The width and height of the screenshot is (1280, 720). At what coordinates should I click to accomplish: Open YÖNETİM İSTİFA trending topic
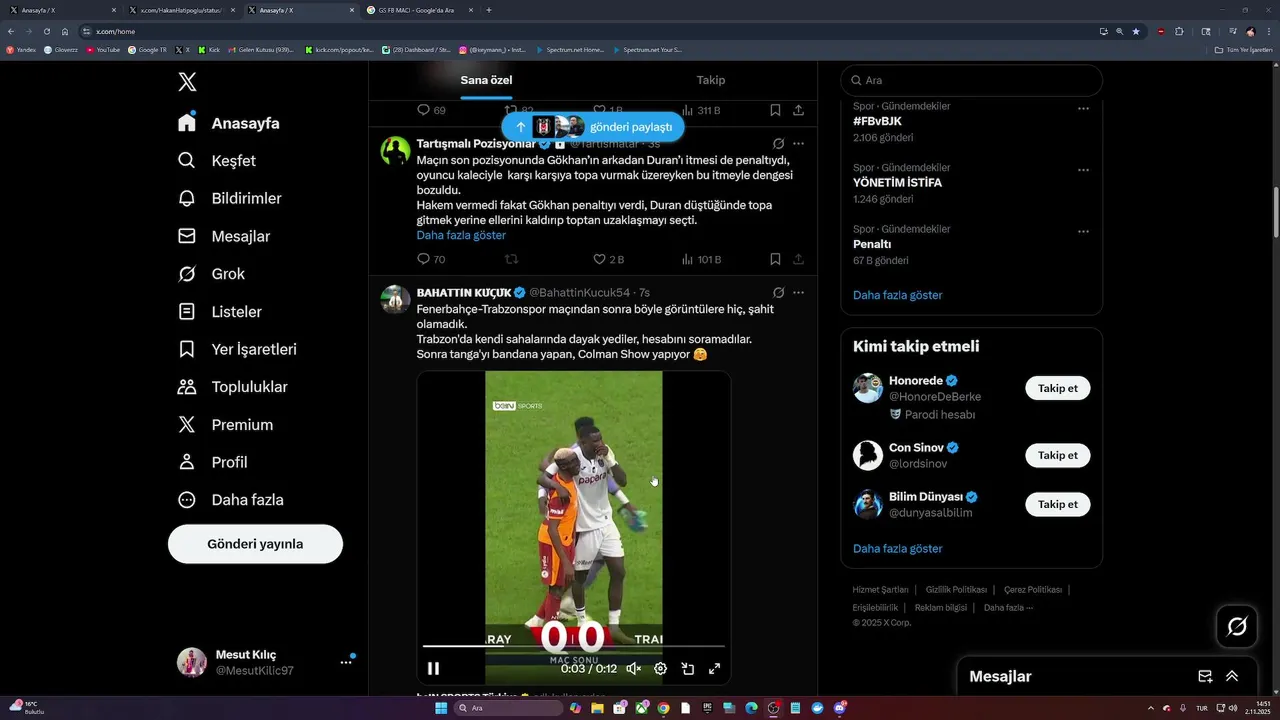coord(897,183)
